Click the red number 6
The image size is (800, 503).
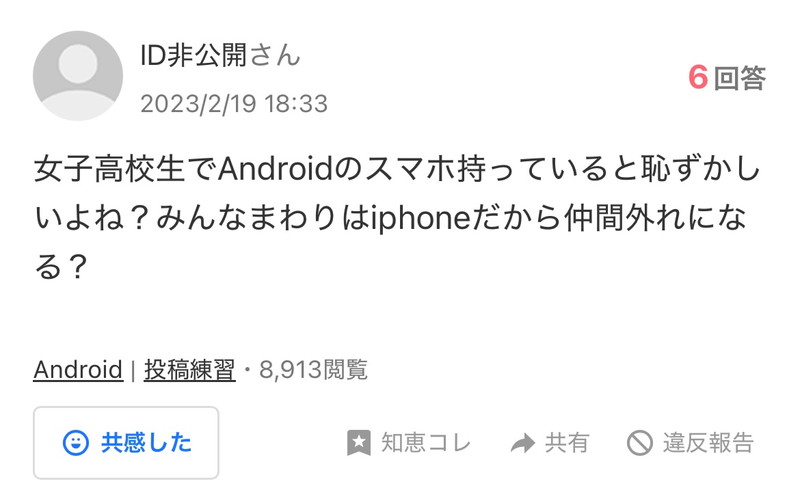(698, 78)
